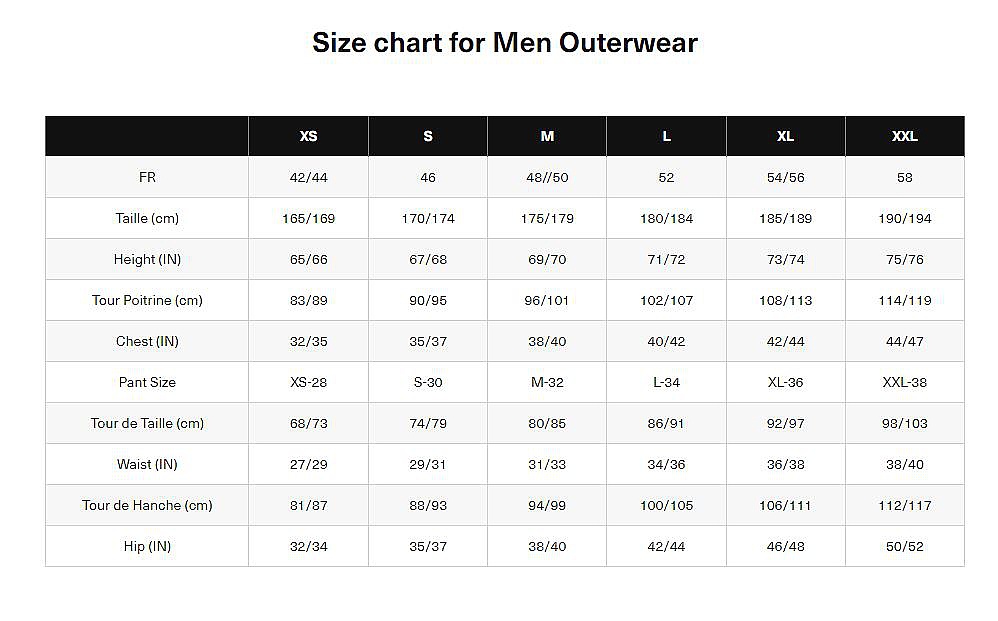Select the XS column header

point(308,136)
